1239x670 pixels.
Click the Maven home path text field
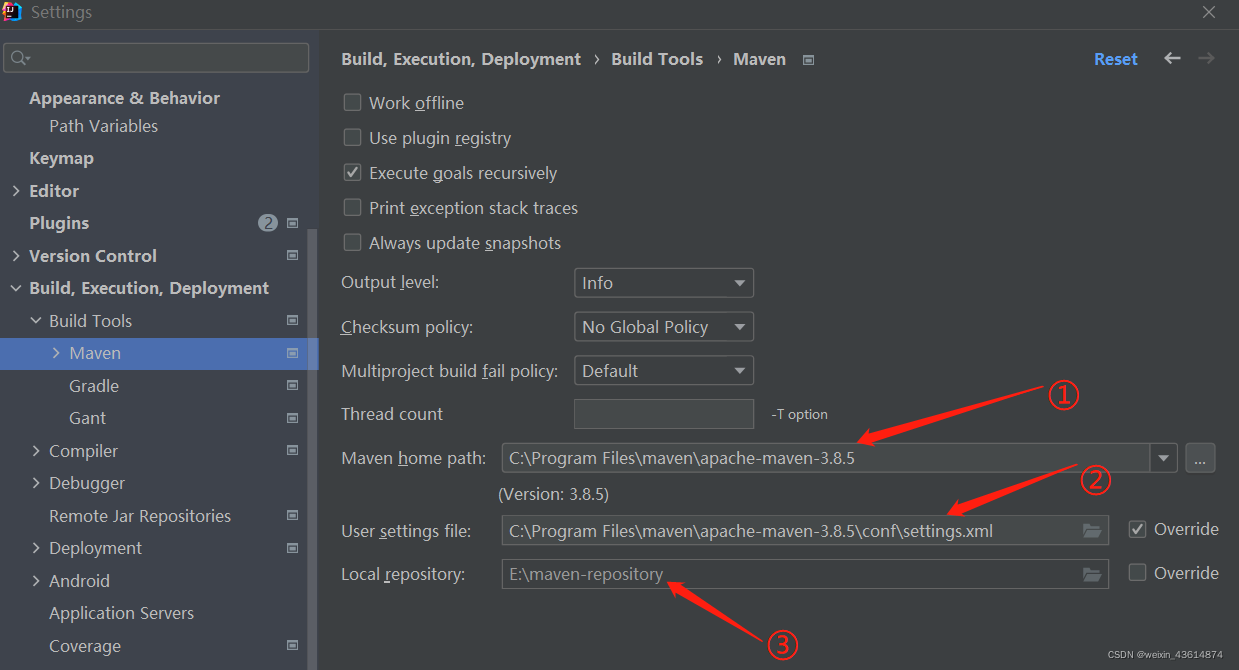(x=826, y=459)
